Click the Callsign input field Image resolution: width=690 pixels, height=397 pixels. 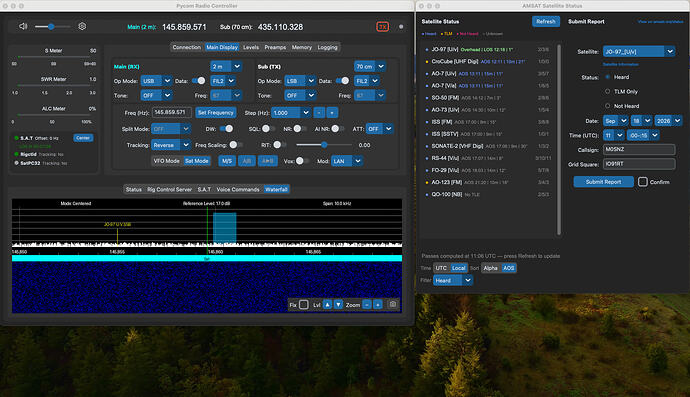point(639,150)
